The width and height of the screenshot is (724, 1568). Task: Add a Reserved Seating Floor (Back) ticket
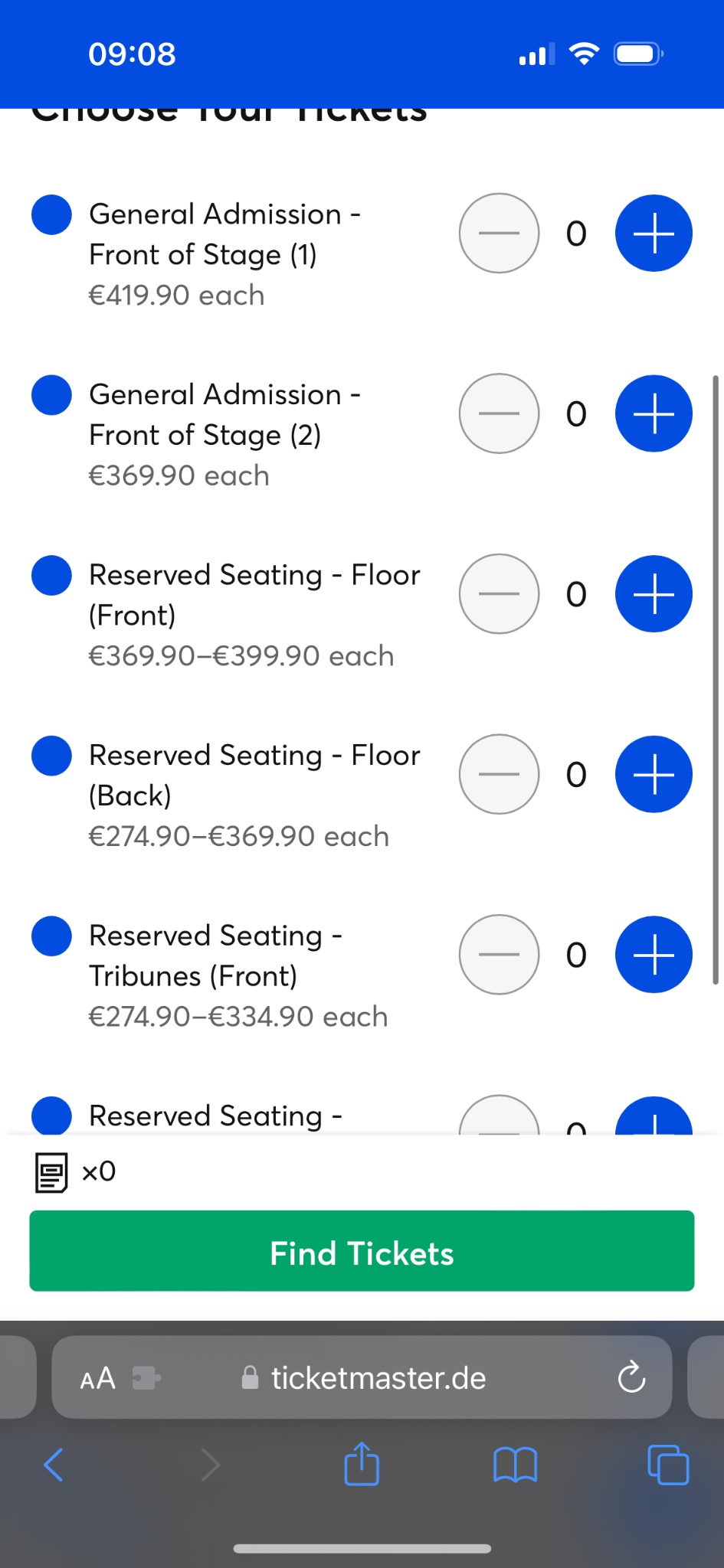(x=654, y=774)
